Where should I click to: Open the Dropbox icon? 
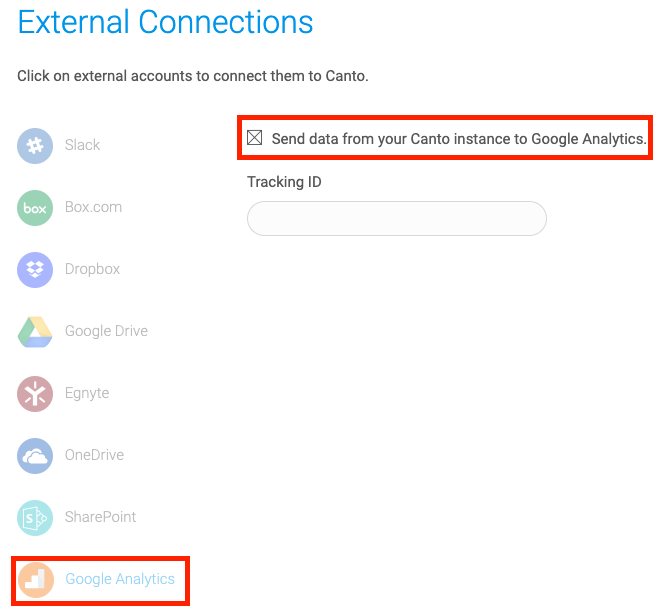(x=35, y=270)
